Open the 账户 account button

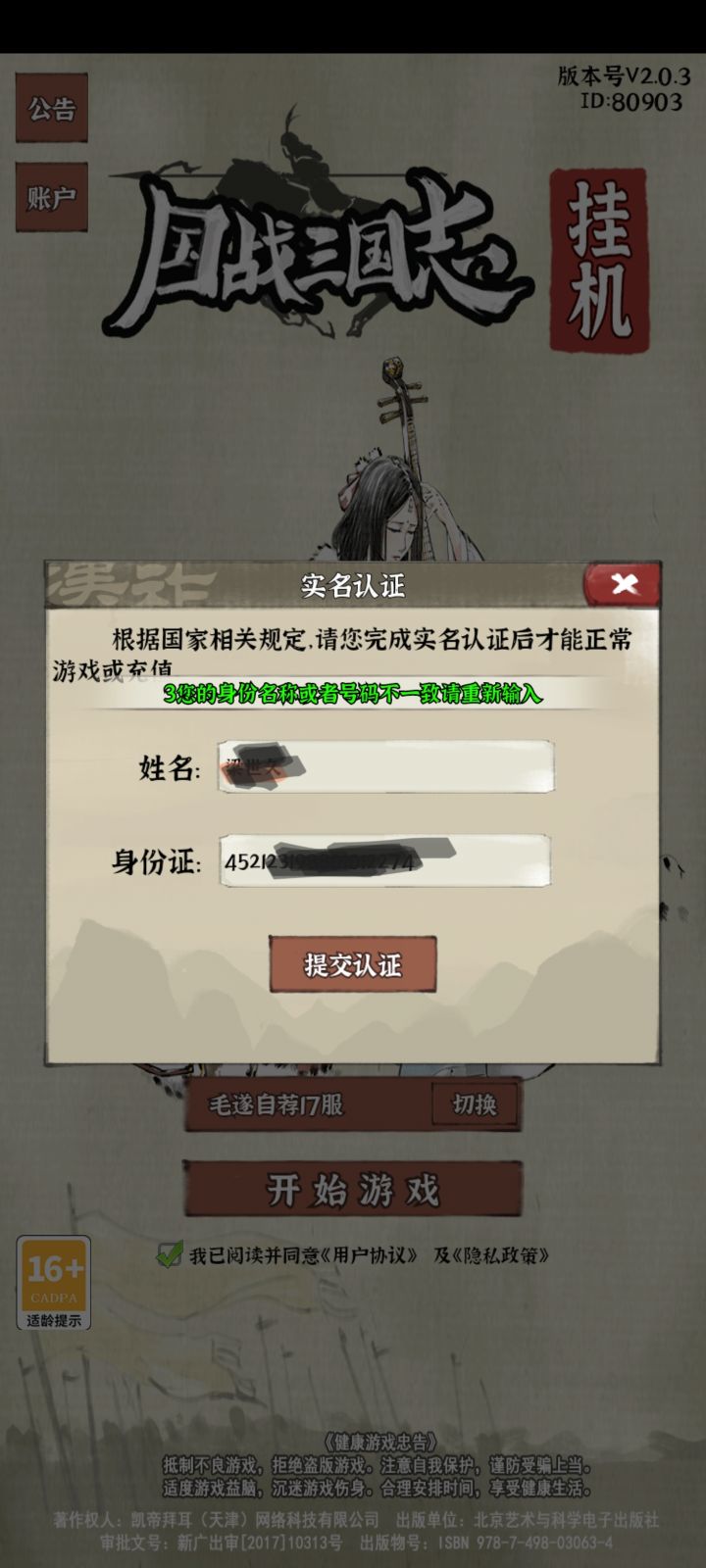(x=51, y=197)
